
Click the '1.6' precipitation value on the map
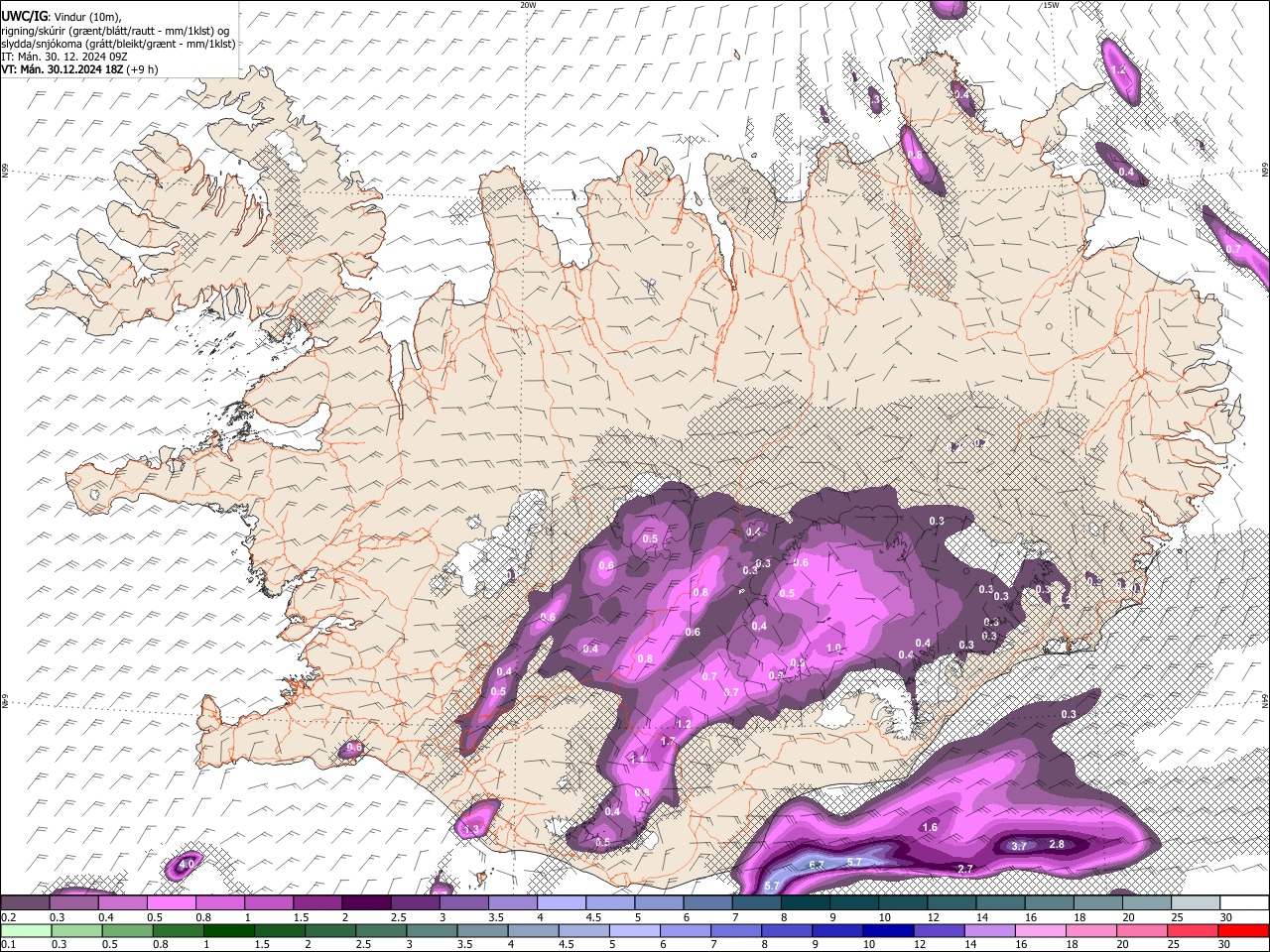pos(930,827)
